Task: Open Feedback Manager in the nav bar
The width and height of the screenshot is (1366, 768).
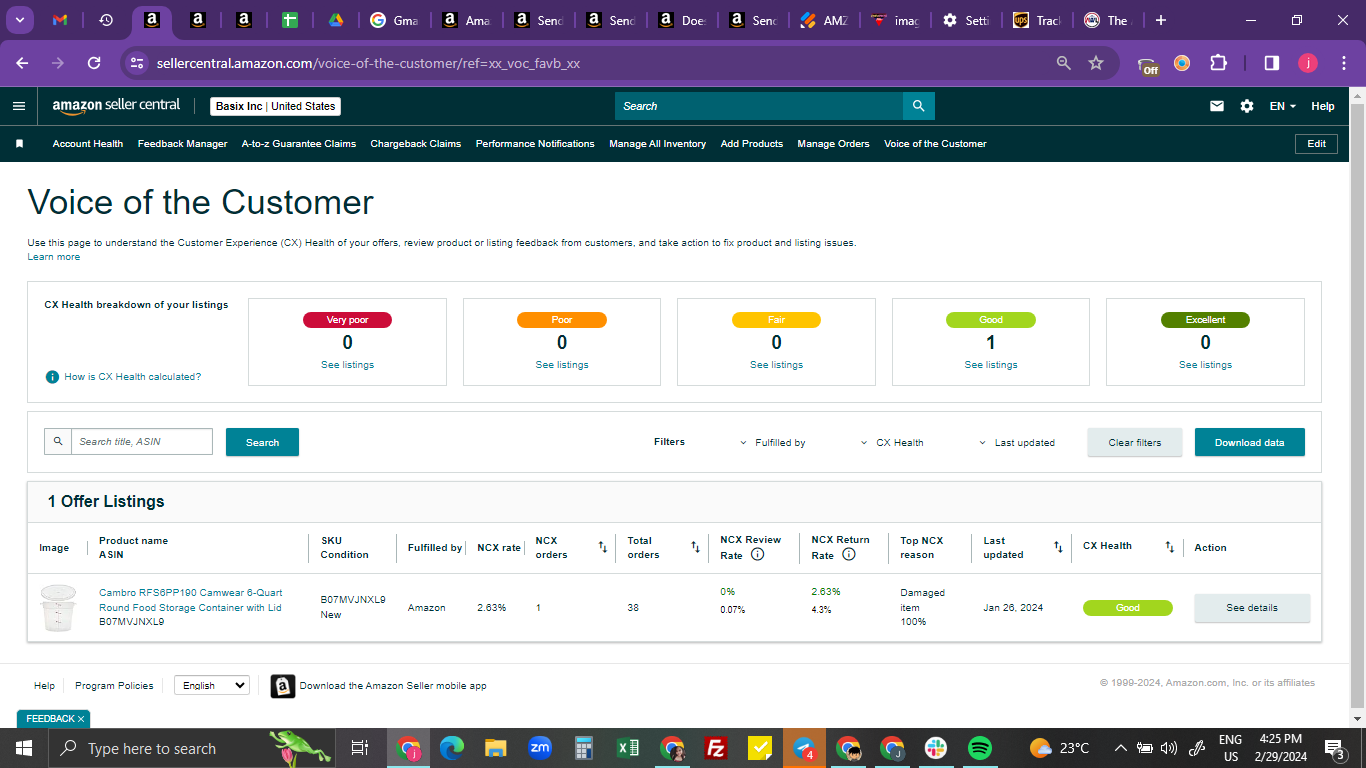Action: click(183, 144)
